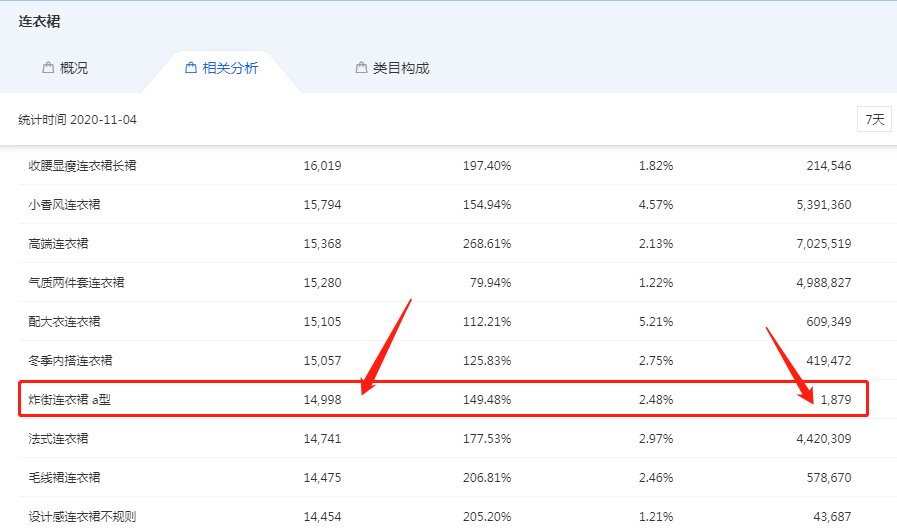Click the rate 2.13%
This screenshot has height=531, width=897.
coord(656,244)
